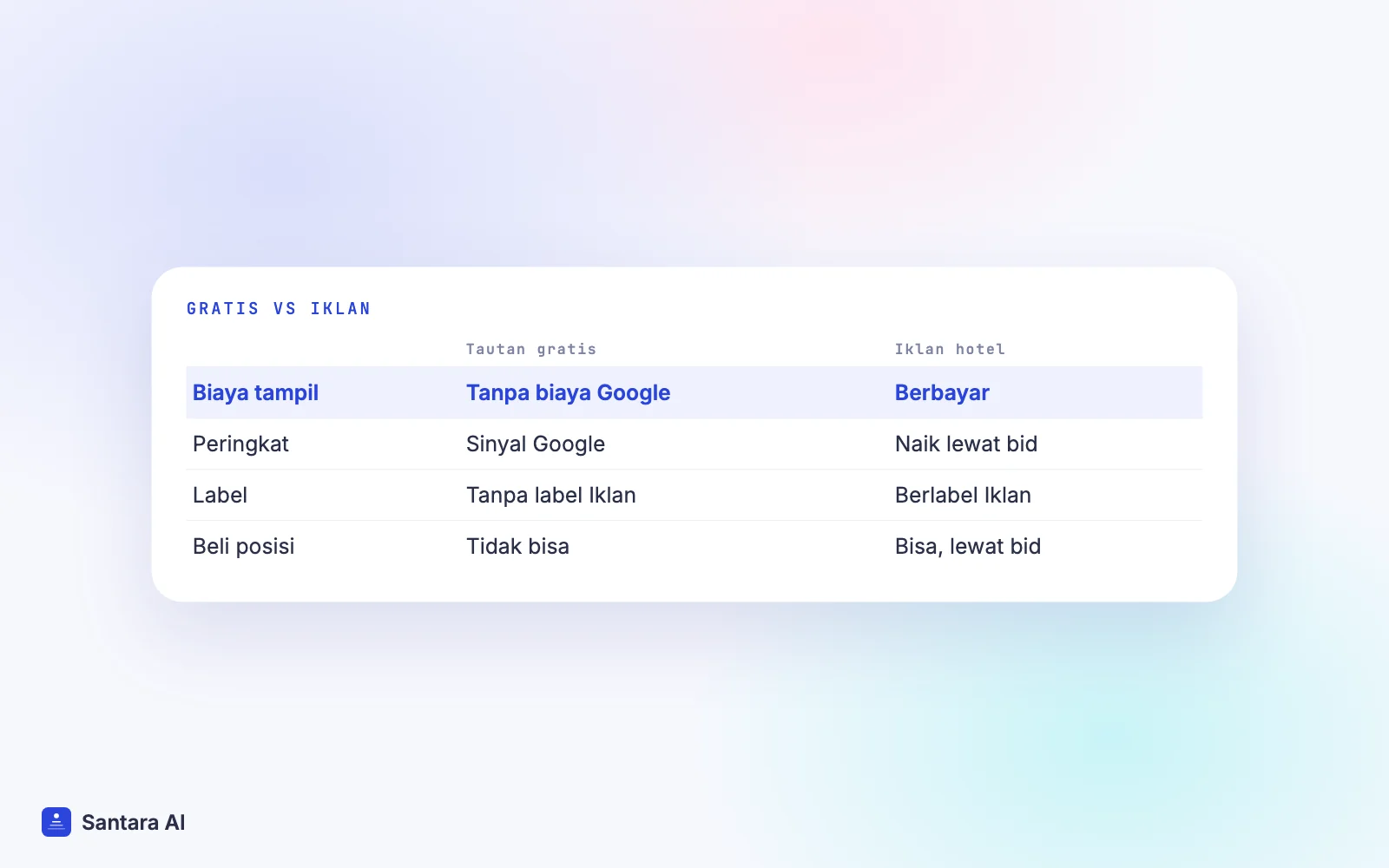The width and height of the screenshot is (1389, 868).
Task: Click the Santara AI logo icon
Action: tap(56, 822)
